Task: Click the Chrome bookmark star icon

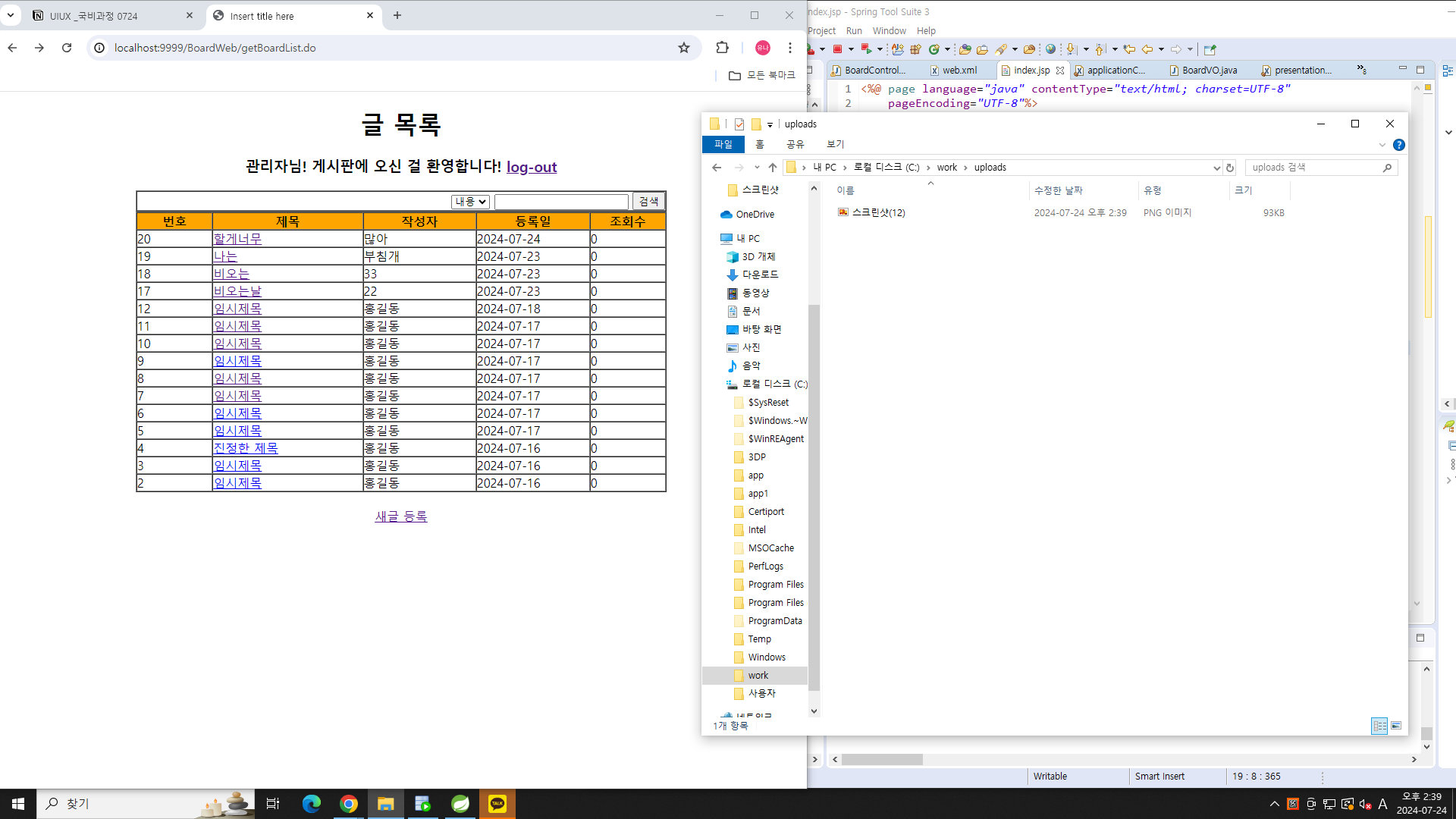Action: 684,48
